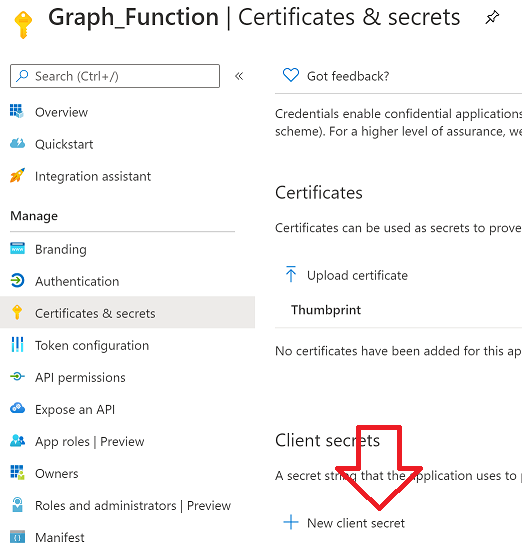Viewport: 522px width, 551px height.
Task: Open the Quickstart page
Action: coord(64,144)
